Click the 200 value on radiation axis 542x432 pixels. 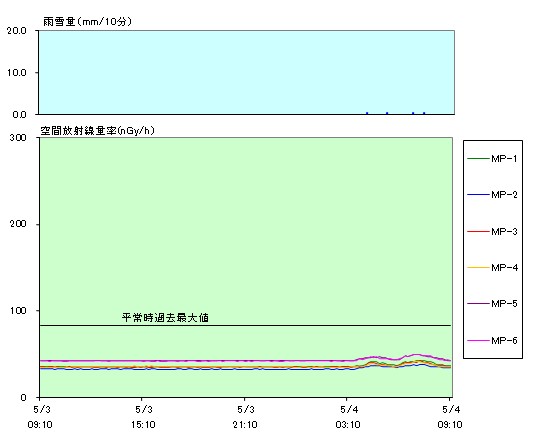(18, 224)
